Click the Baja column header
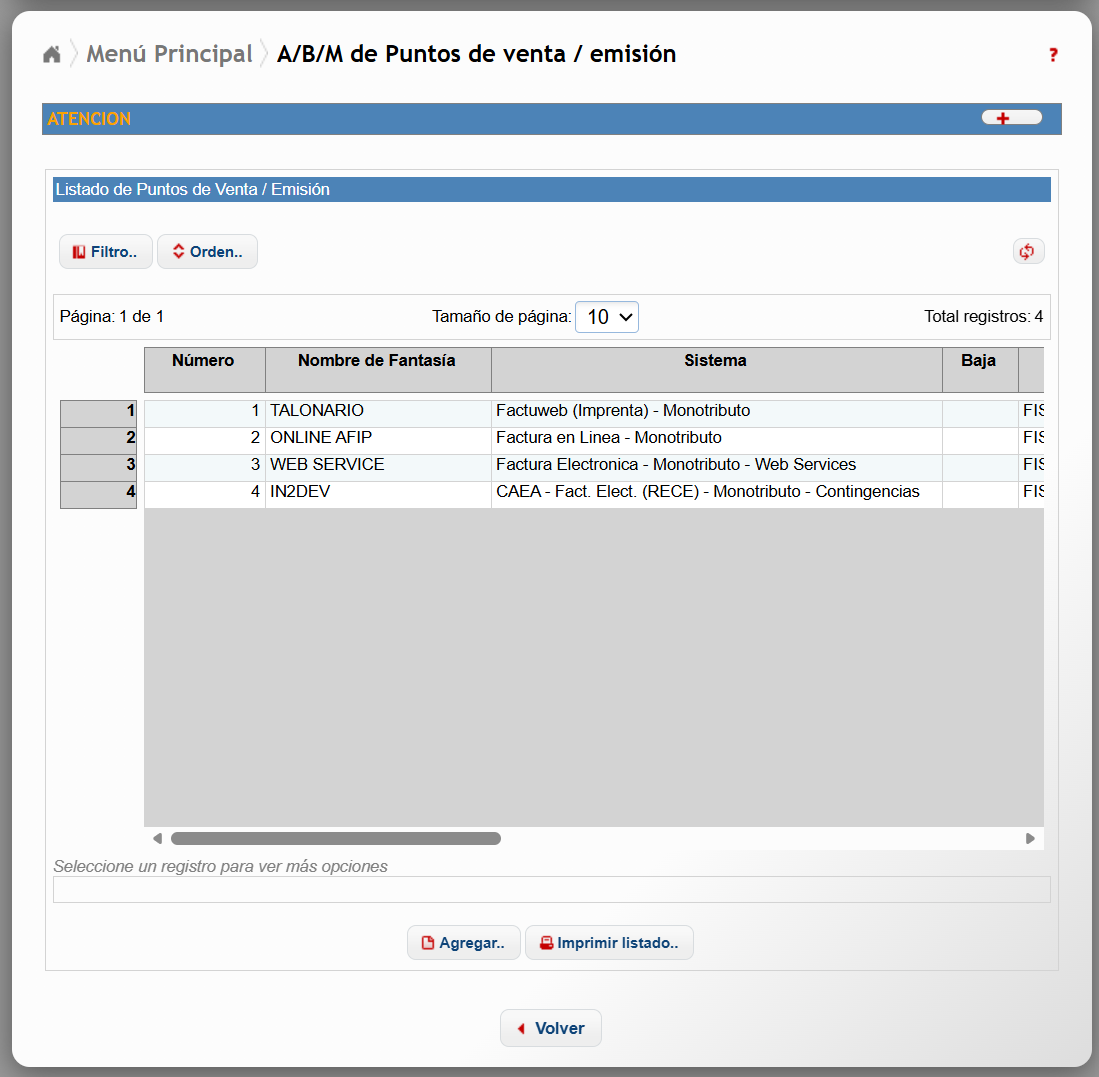1099x1077 pixels. pos(980,370)
